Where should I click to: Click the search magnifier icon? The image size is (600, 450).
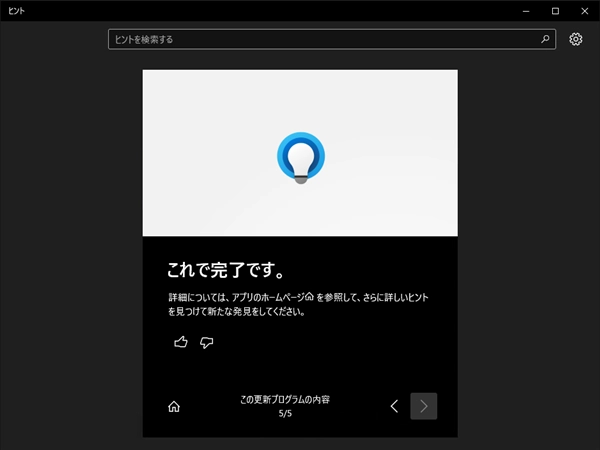click(545, 39)
